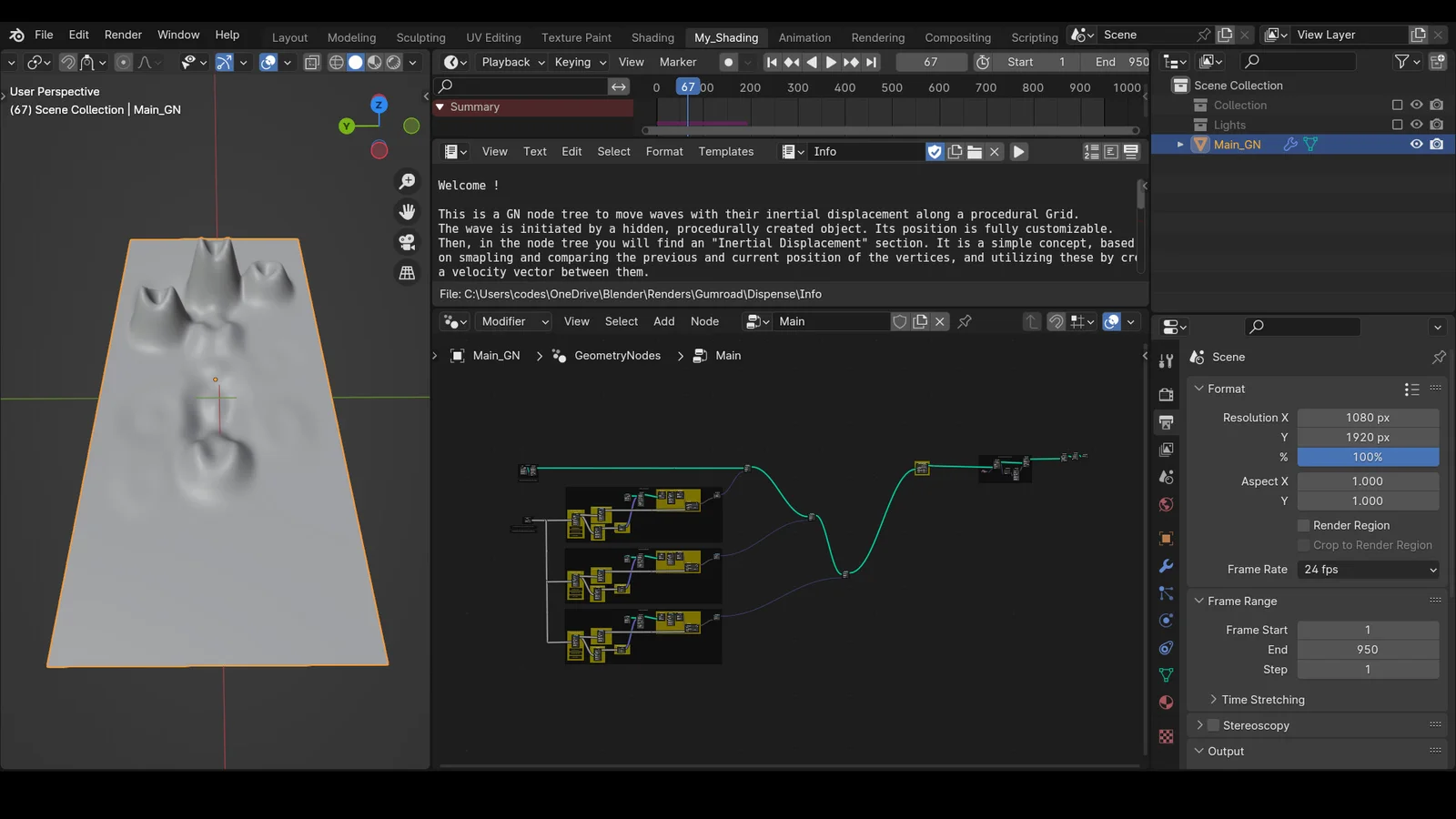
Task: Hide the Lights collection with eye toggle
Action: click(x=1416, y=125)
